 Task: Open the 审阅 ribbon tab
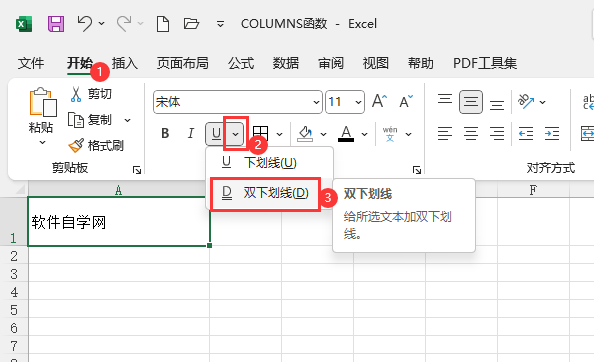click(x=331, y=63)
